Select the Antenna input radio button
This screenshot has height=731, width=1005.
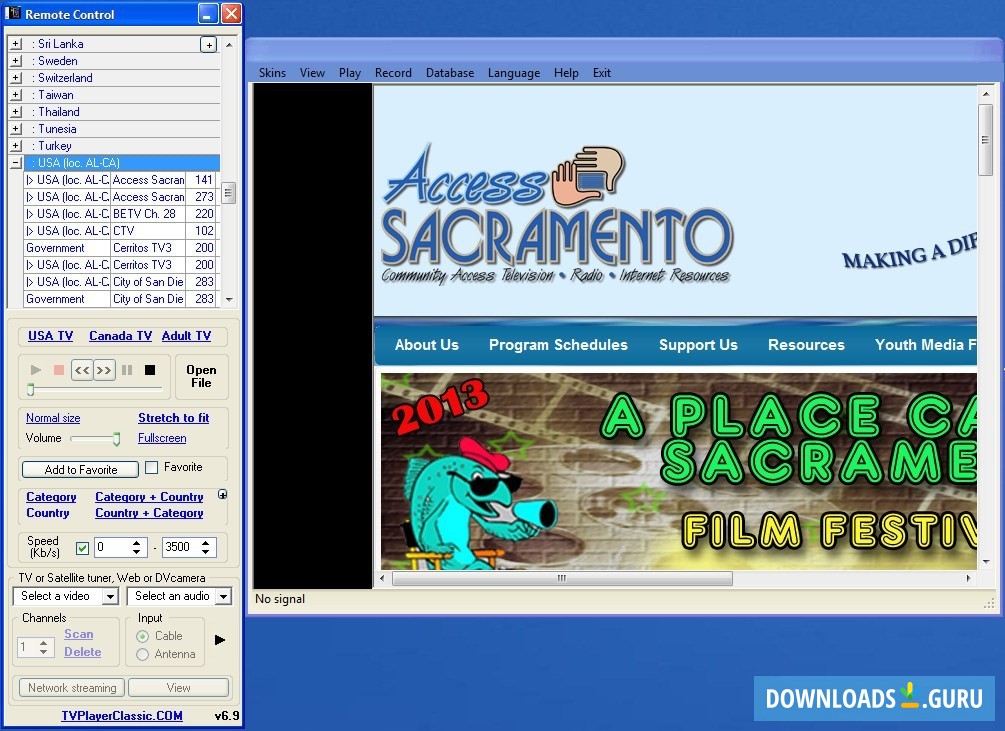pyautogui.click(x=142, y=654)
